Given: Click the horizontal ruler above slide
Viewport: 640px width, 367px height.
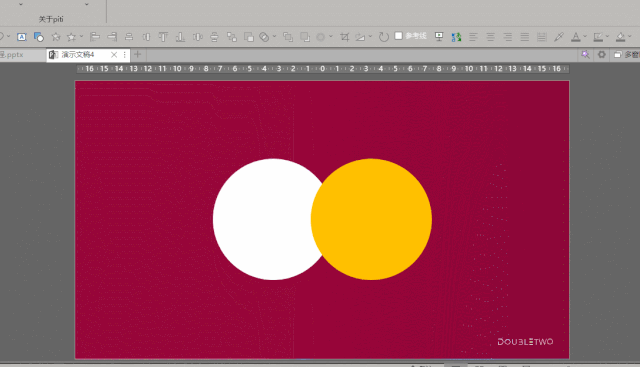Looking at the screenshot, I should click(322, 69).
